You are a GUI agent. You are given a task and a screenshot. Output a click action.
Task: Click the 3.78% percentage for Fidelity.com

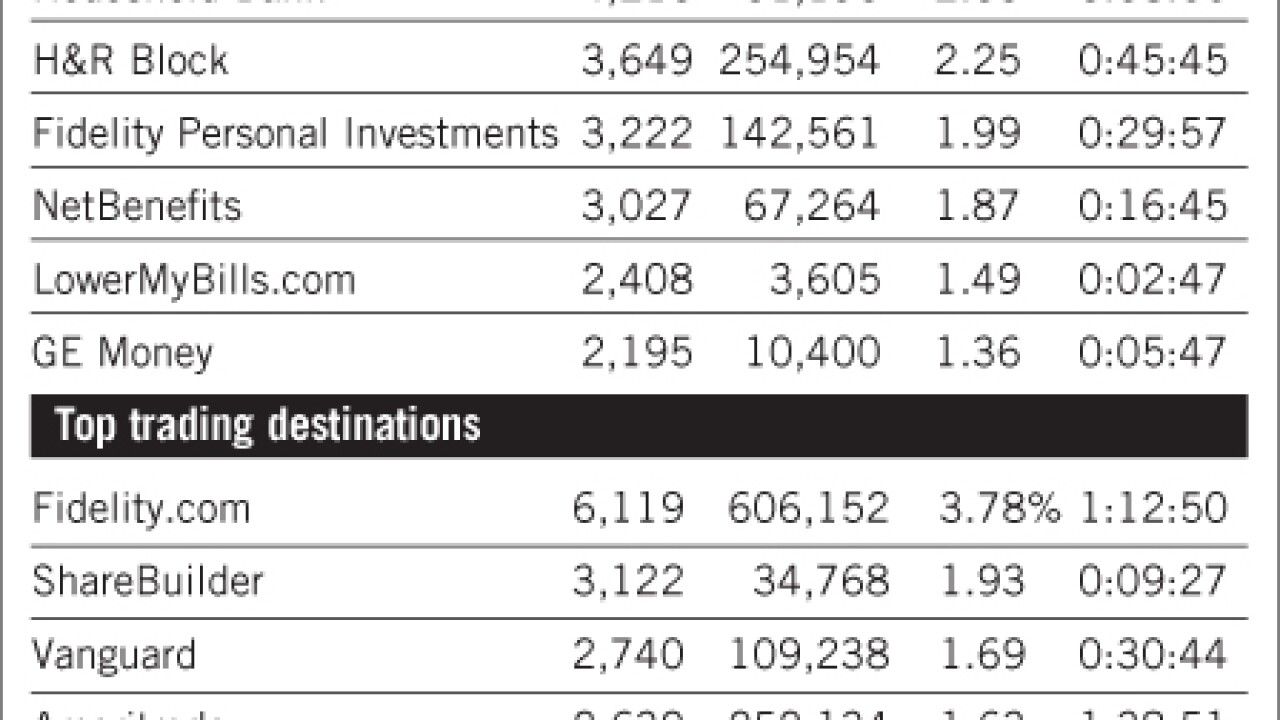pyautogui.click(x=999, y=509)
